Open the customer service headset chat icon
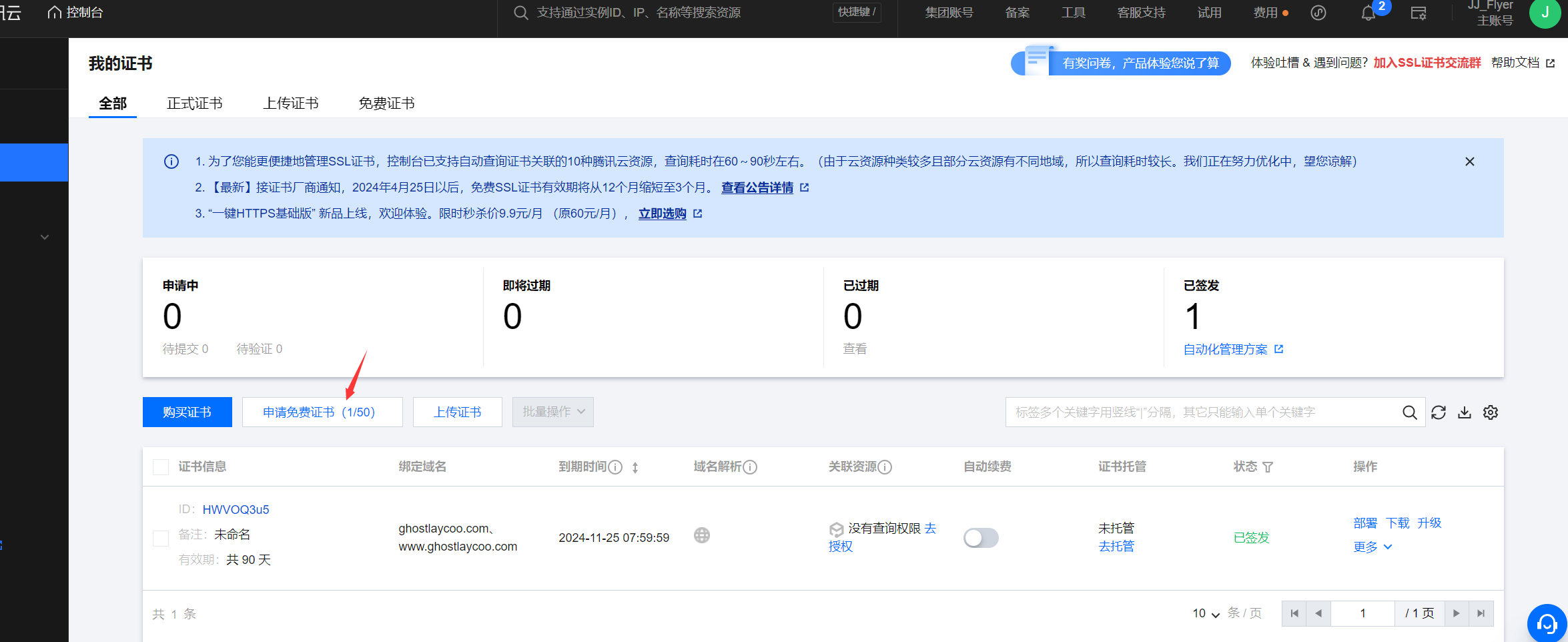The image size is (1568, 642). coord(1547,624)
